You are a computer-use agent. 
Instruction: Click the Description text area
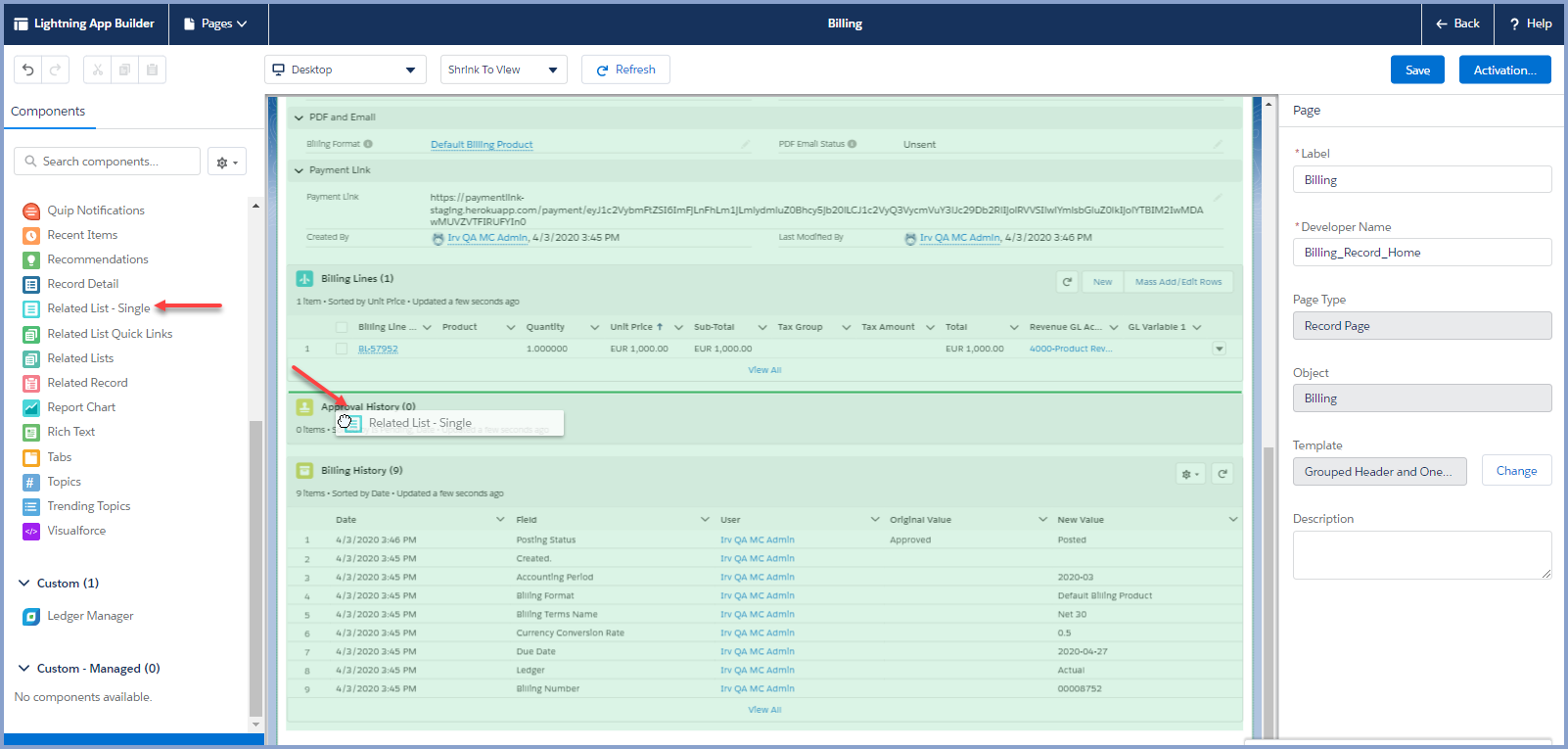pyautogui.click(x=1422, y=555)
